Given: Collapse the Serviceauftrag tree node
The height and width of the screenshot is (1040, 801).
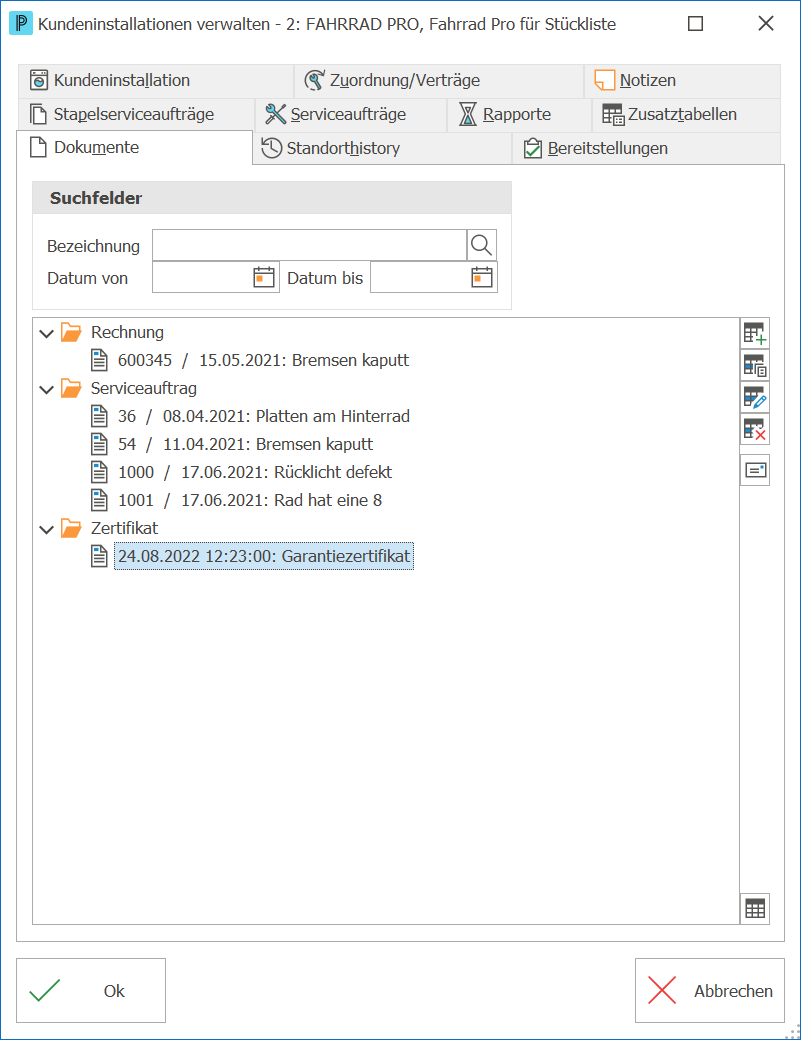Looking at the screenshot, I should [46, 389].
